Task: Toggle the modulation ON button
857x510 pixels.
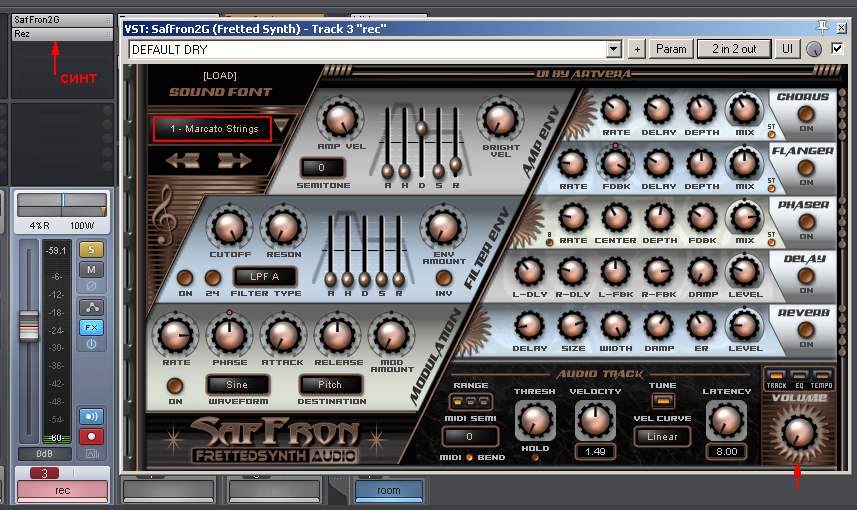Action: [175, 386]
